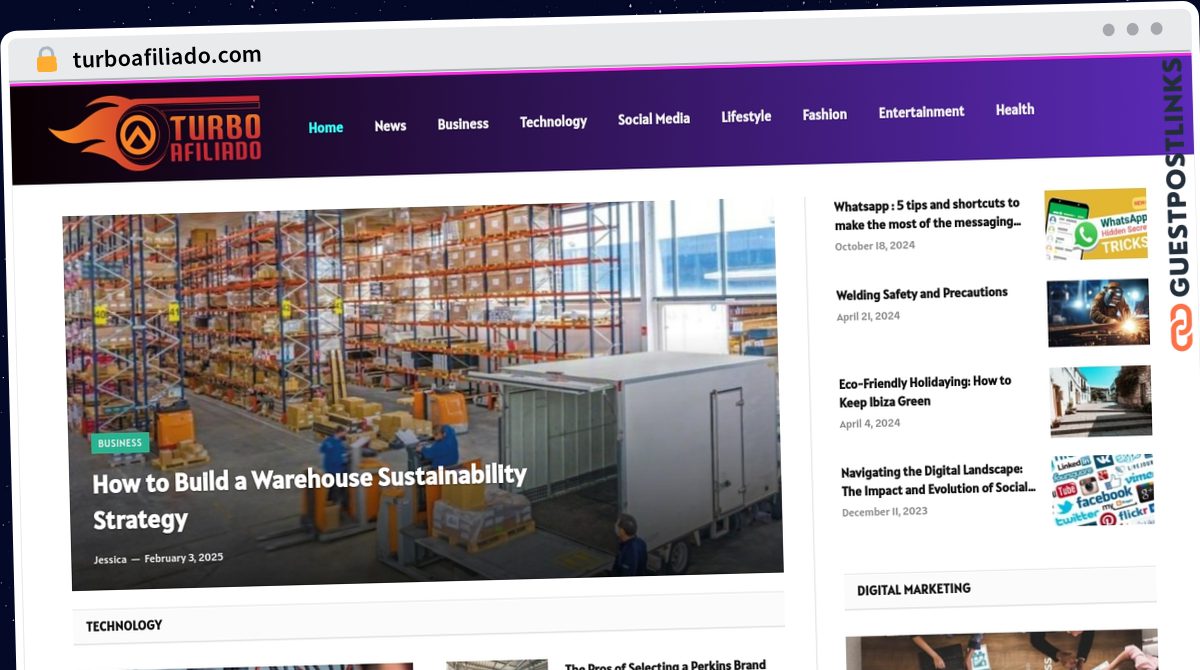Image resolution: width=1200 pixels, height=670 pixels.
Task: Click the April 21, 2024 date
Action: [868, 316]
